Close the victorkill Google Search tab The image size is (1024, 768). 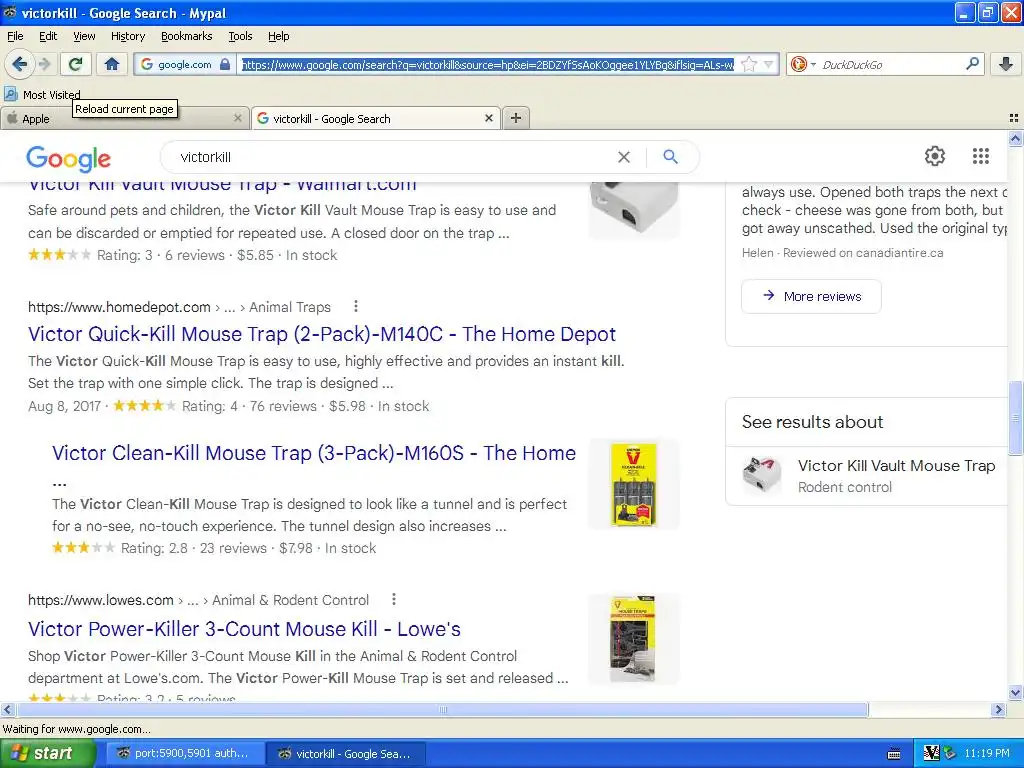488,118
